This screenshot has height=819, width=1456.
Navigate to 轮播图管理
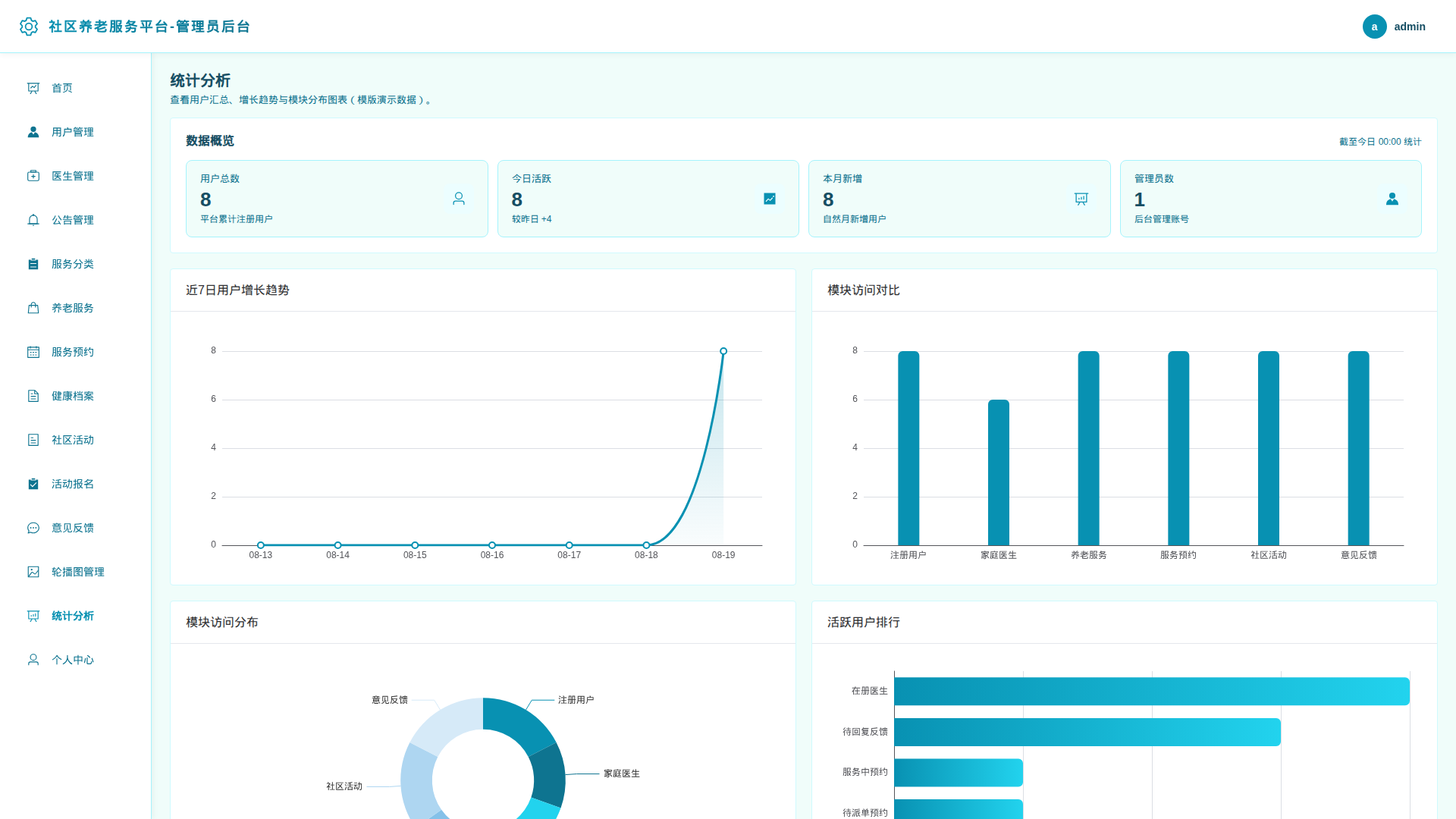tap(76, 572)
